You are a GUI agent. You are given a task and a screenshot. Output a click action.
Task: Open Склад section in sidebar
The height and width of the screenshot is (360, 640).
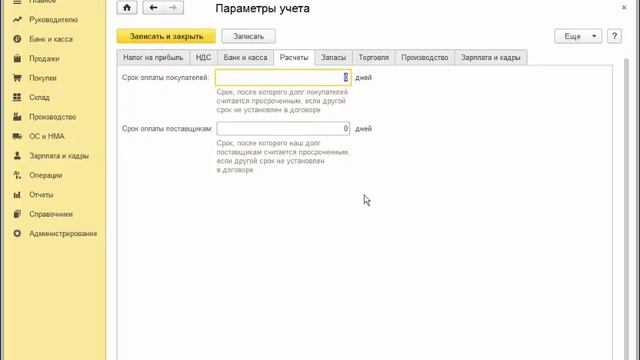click(x=39, y=98)
